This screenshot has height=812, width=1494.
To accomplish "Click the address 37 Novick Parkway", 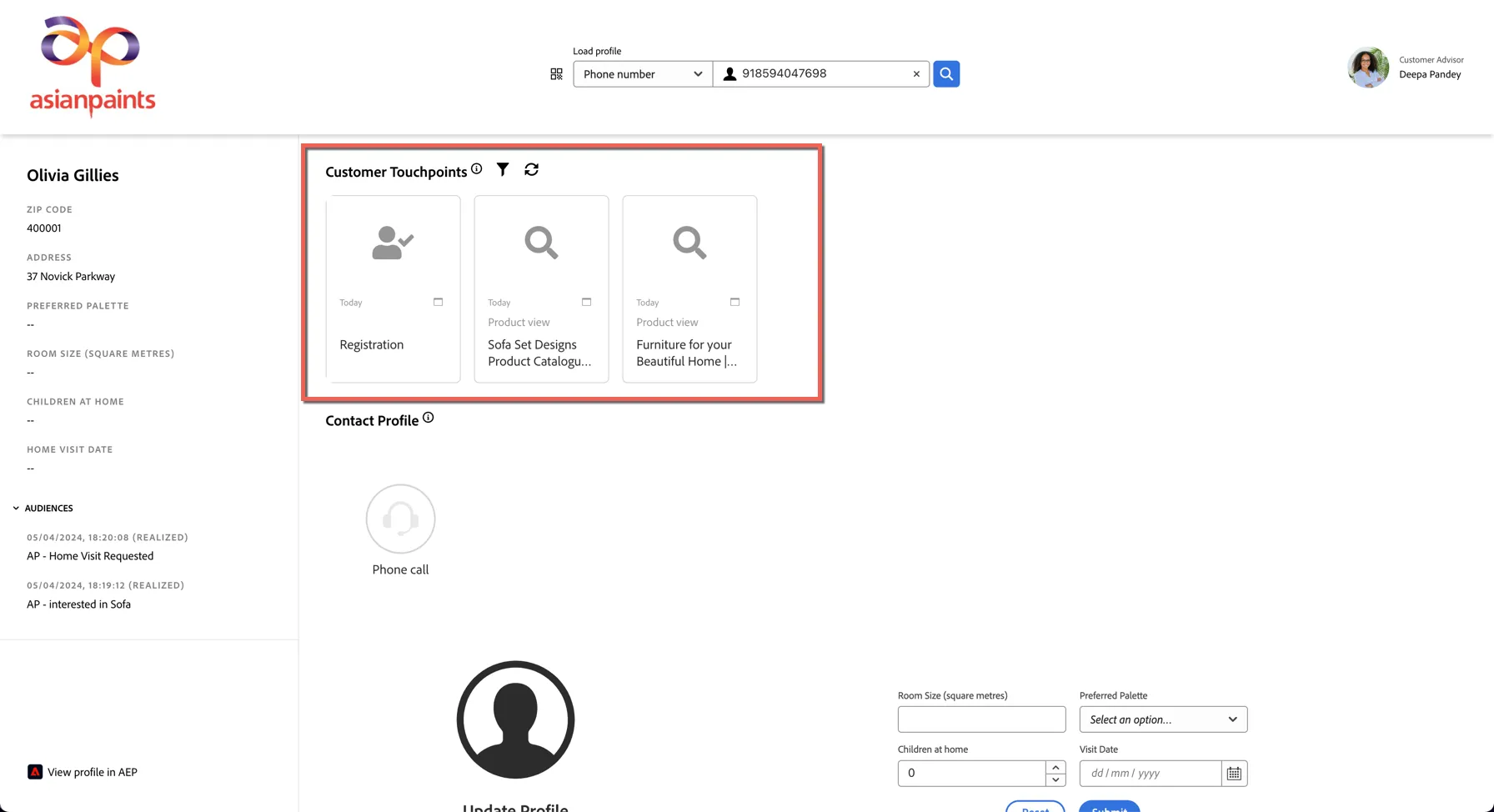I will pyautogui.click(x=71, y=276).
